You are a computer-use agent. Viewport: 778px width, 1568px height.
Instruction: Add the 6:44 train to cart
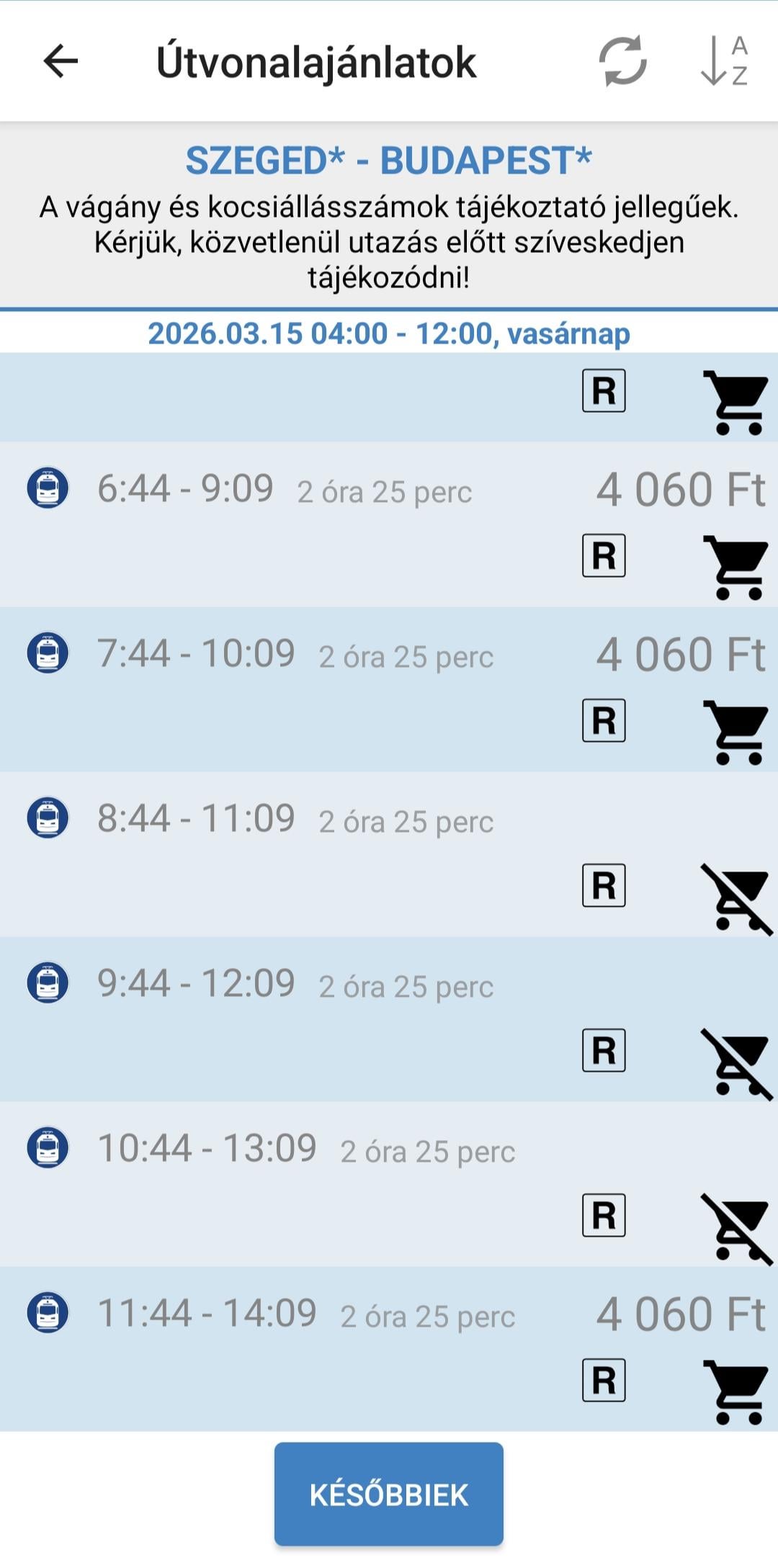[x=736, y=567]
